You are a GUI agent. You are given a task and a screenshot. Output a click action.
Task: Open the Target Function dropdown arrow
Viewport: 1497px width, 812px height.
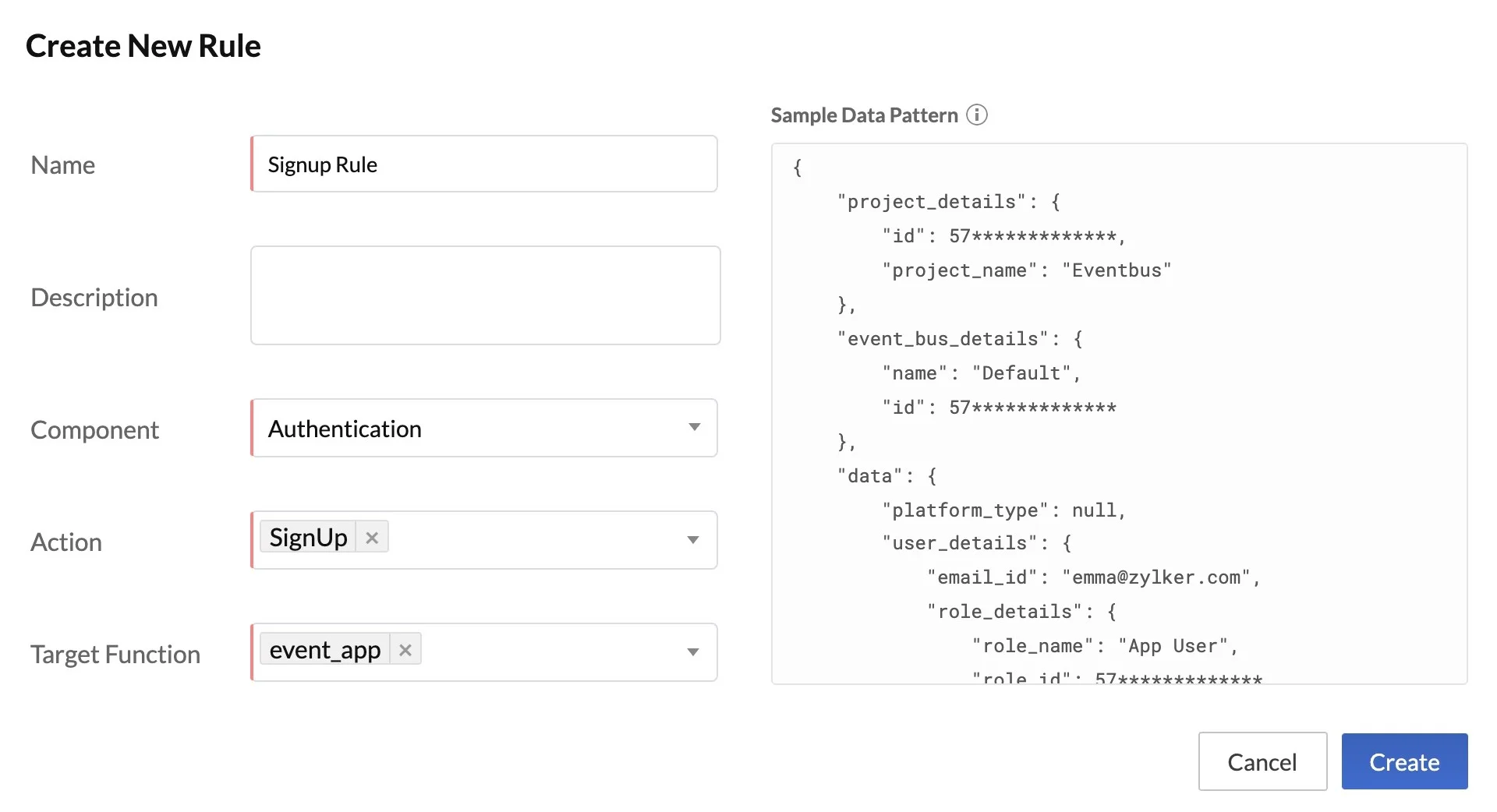(692, 652)
